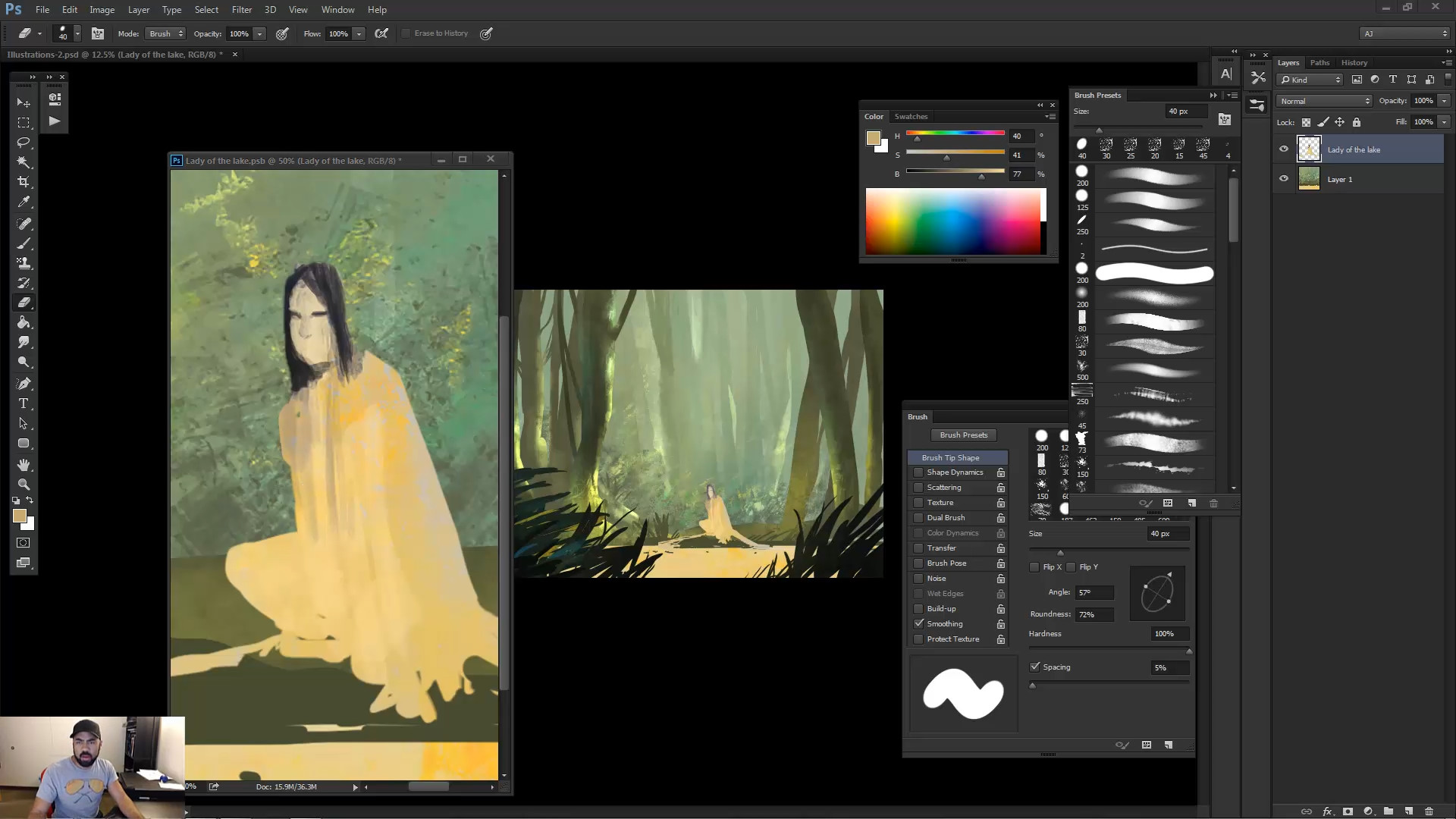The image size is (1456, 819).
Task: Lock all on the layer
Action: [1357, 122]
